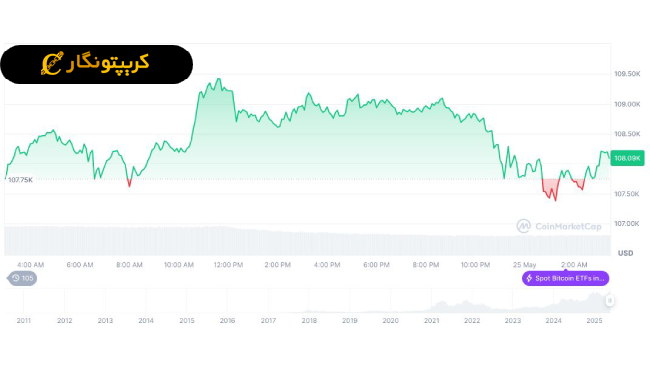Screen dimensions: 650x365
Task: Click the clock history icon beside 105
Action: 16,278
